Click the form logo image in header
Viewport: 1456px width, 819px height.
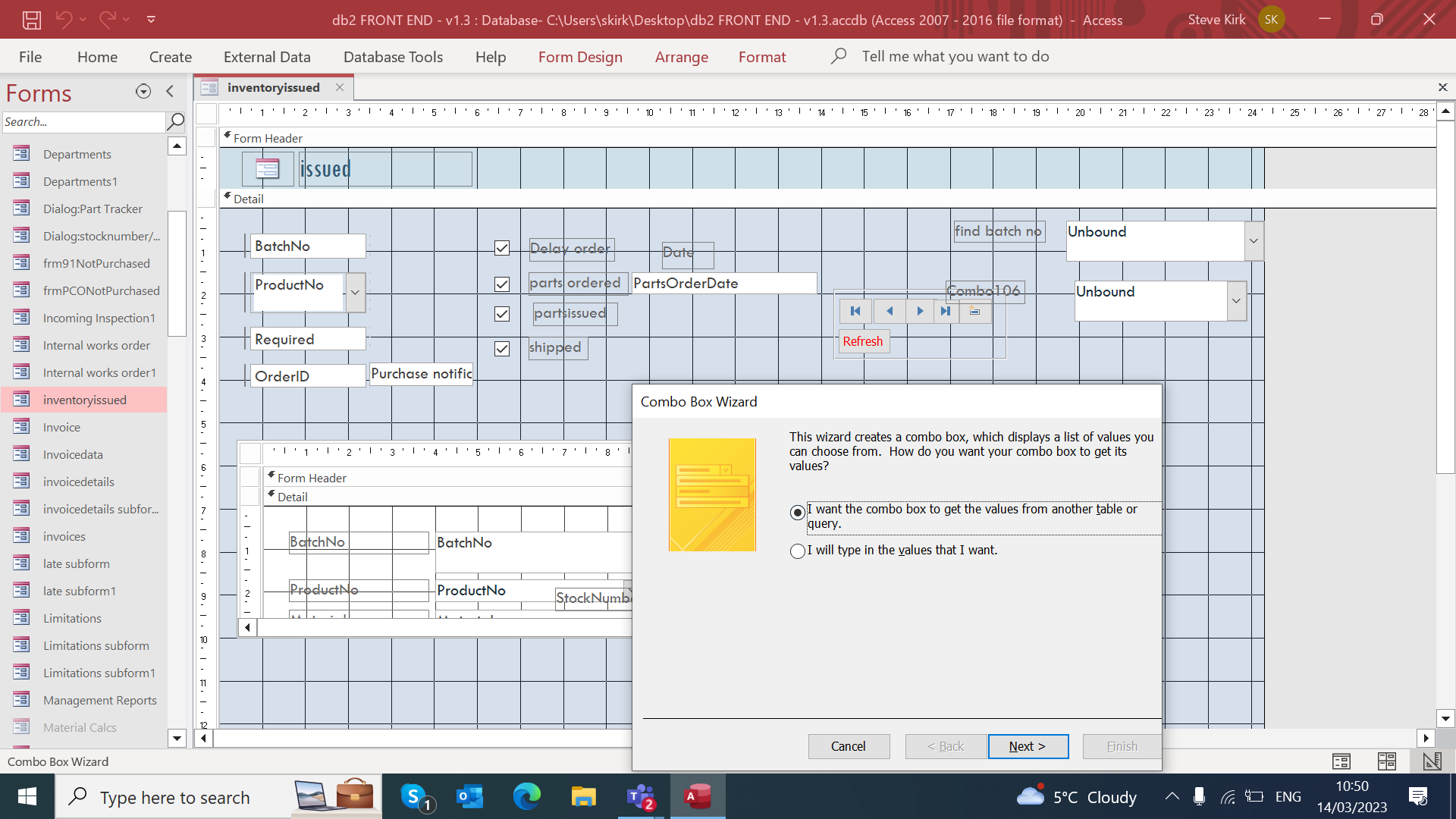click(x=267, y=168)
